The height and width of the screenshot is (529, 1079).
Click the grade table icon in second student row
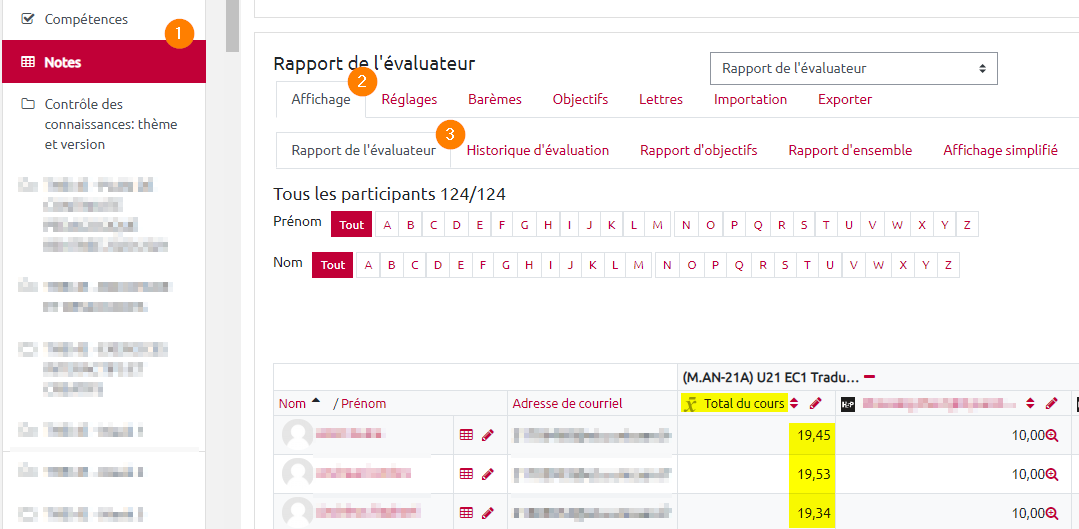[x=466, y=474]
